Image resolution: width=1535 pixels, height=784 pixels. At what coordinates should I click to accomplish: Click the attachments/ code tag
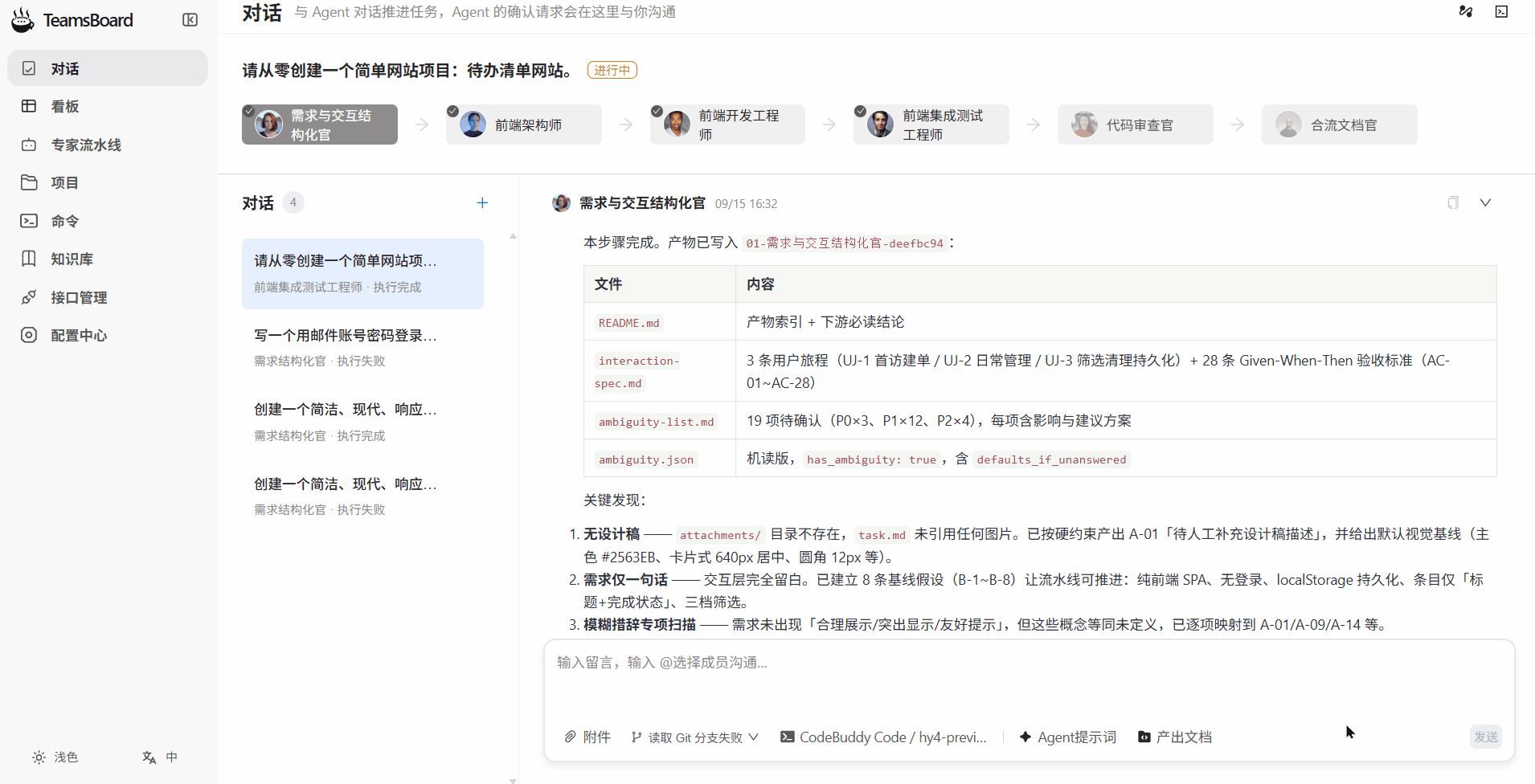[x=720, y=535]
